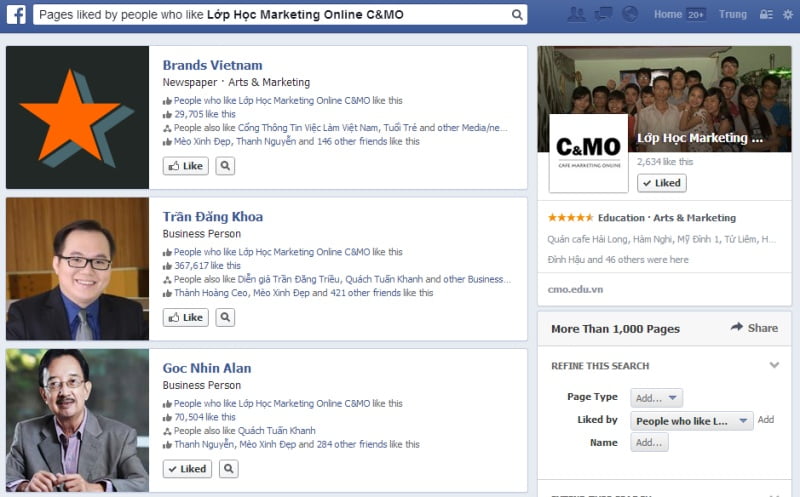Click the Brands Vietnam star thumbnail
This screenshot has height=497, width=800.
77,117
